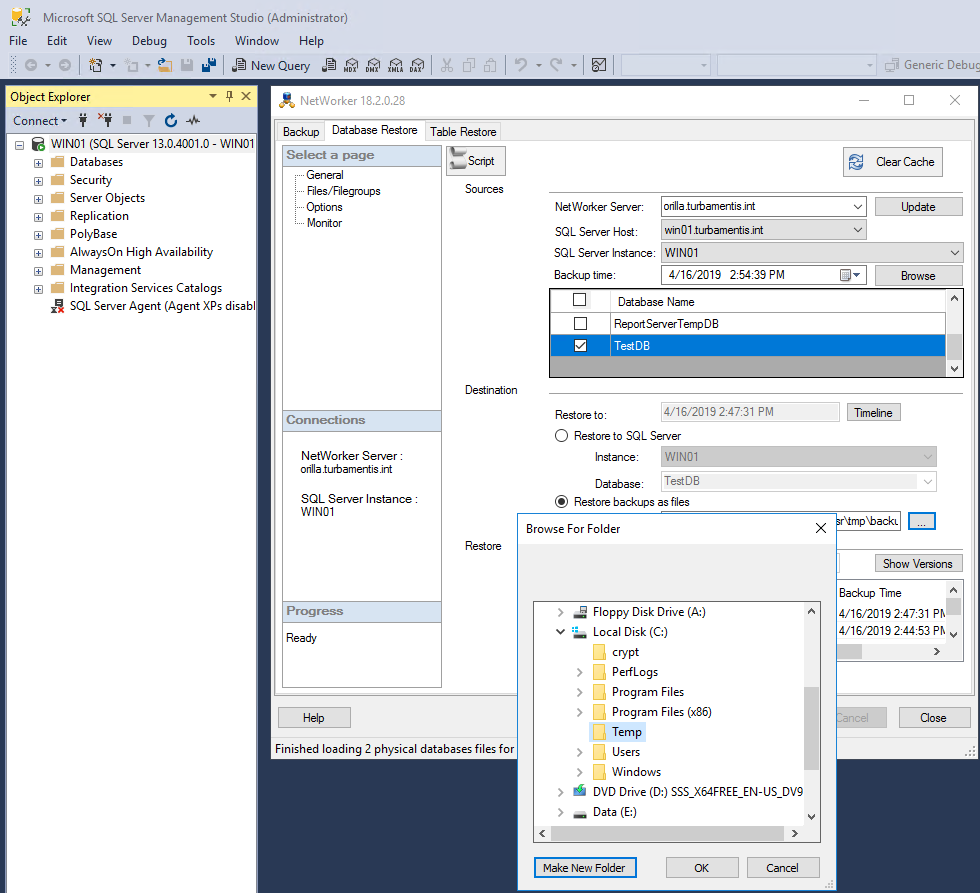Expand the Security node in Object Explorer
Image resolution: width=980 pixels, height=893 pixels.
click(x=38, y=181)
